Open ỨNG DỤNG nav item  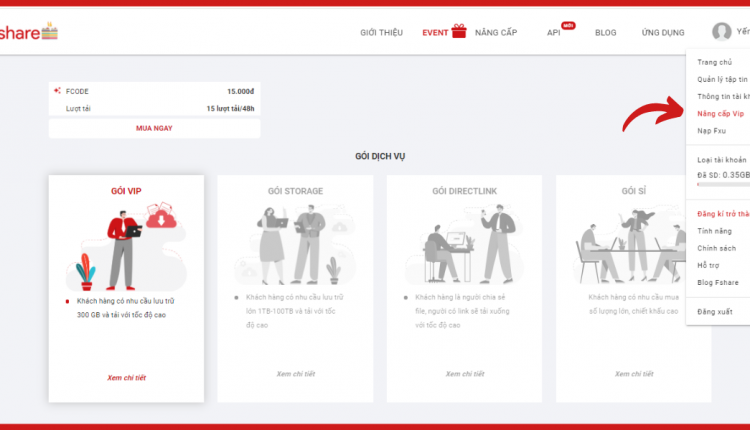pyautogui.click(x=662, y=33)
